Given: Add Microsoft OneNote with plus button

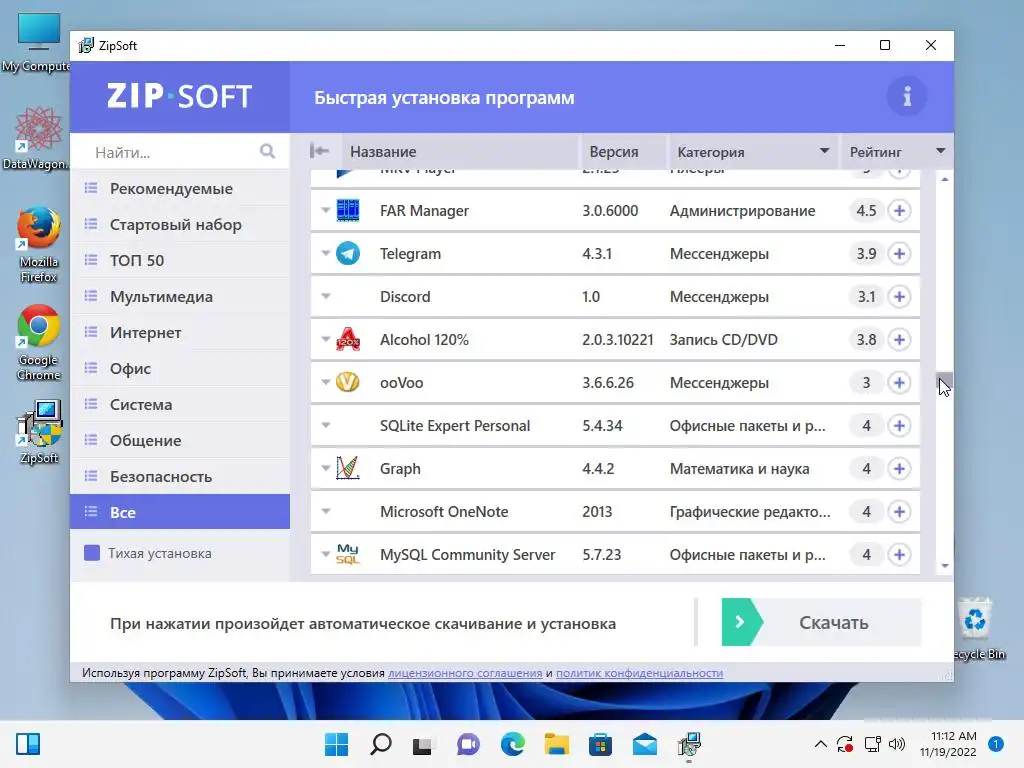Looking at the screenshot, I should [899, 511].
